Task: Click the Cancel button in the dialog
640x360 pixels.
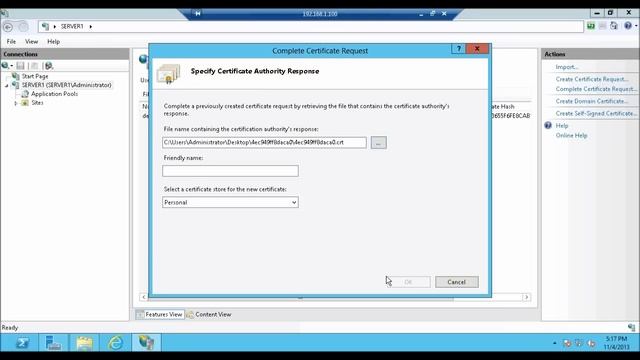Action: coord(456,282)
